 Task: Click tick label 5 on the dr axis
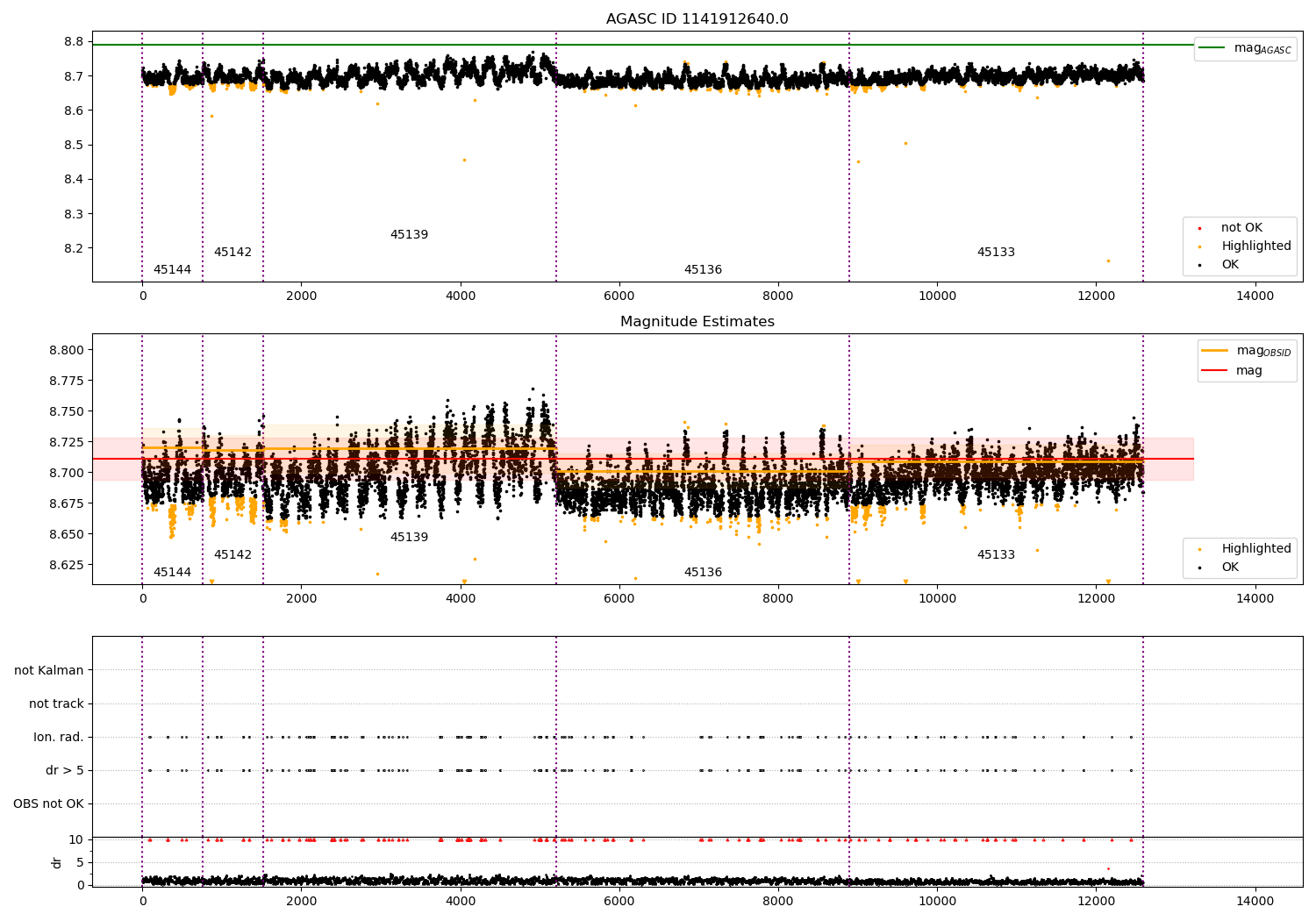[x=80, y=863]
